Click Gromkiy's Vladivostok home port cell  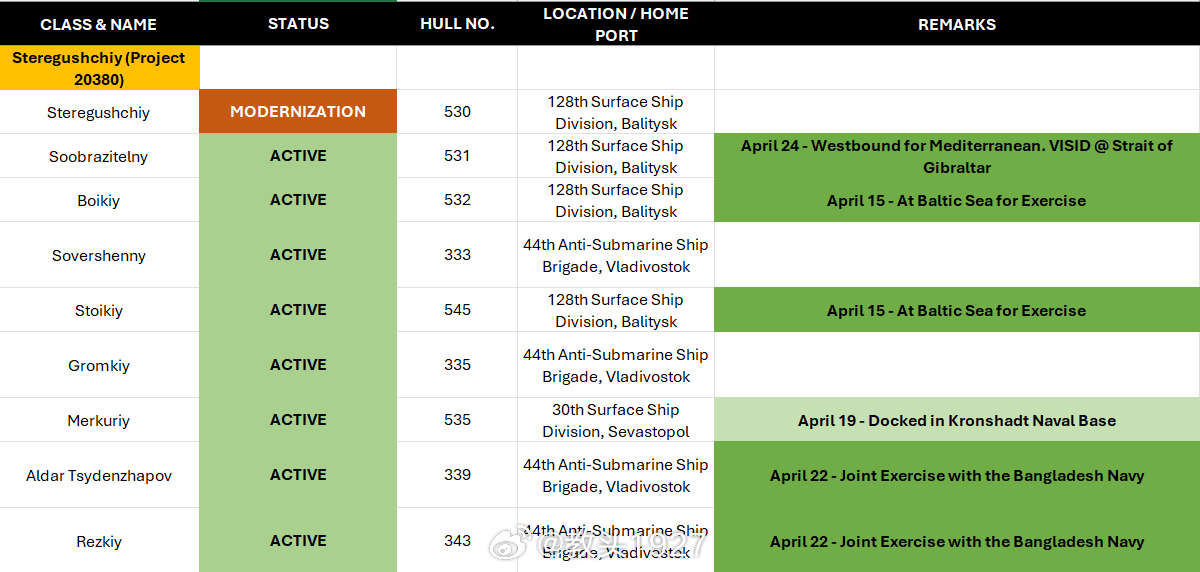pos(616,365)
